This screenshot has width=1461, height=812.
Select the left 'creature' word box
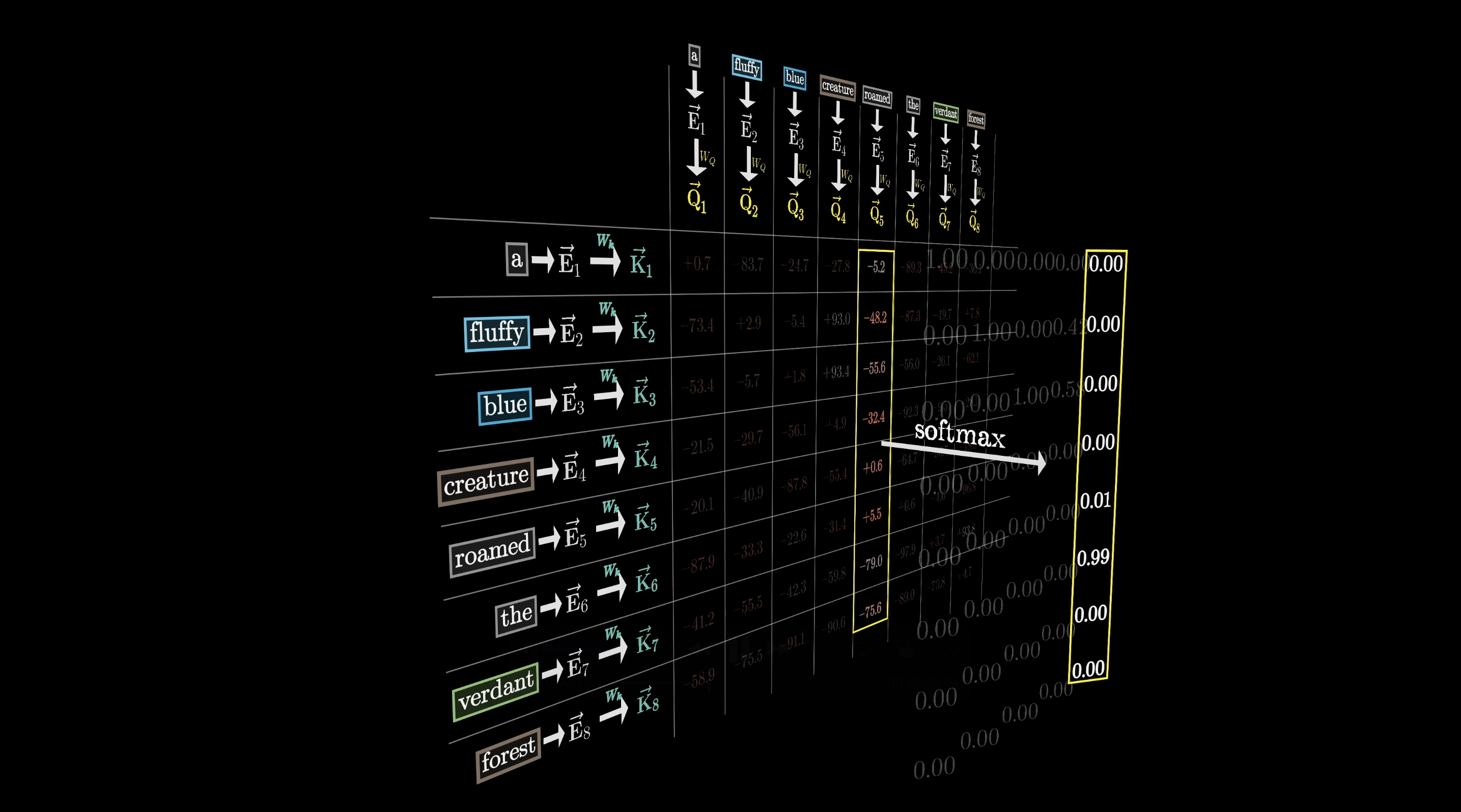pyautogui.click(x=486, y=481)
